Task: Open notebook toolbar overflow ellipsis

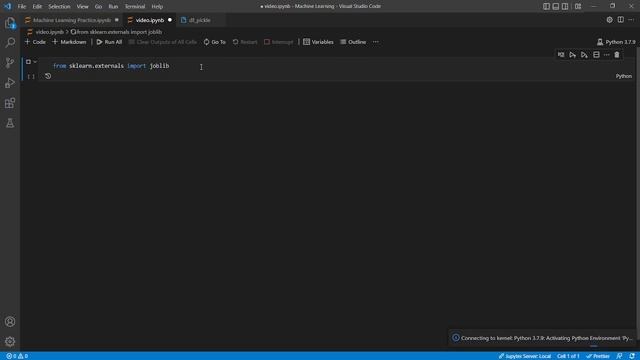Action: click(x=376, y=42)
